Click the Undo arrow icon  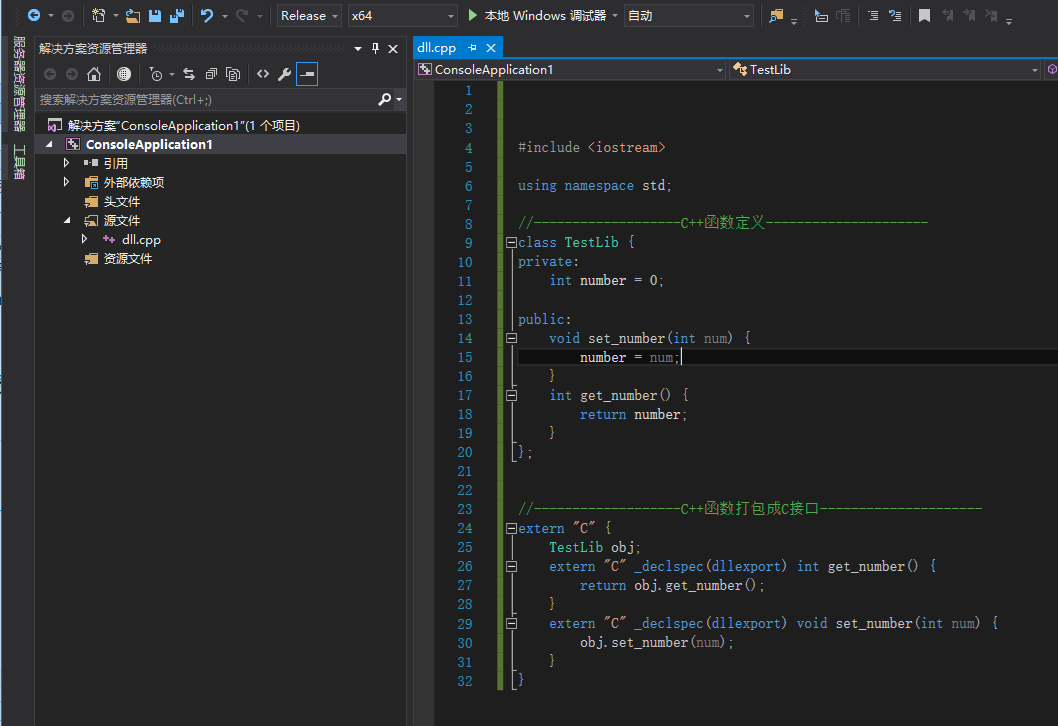coord(207,16)
